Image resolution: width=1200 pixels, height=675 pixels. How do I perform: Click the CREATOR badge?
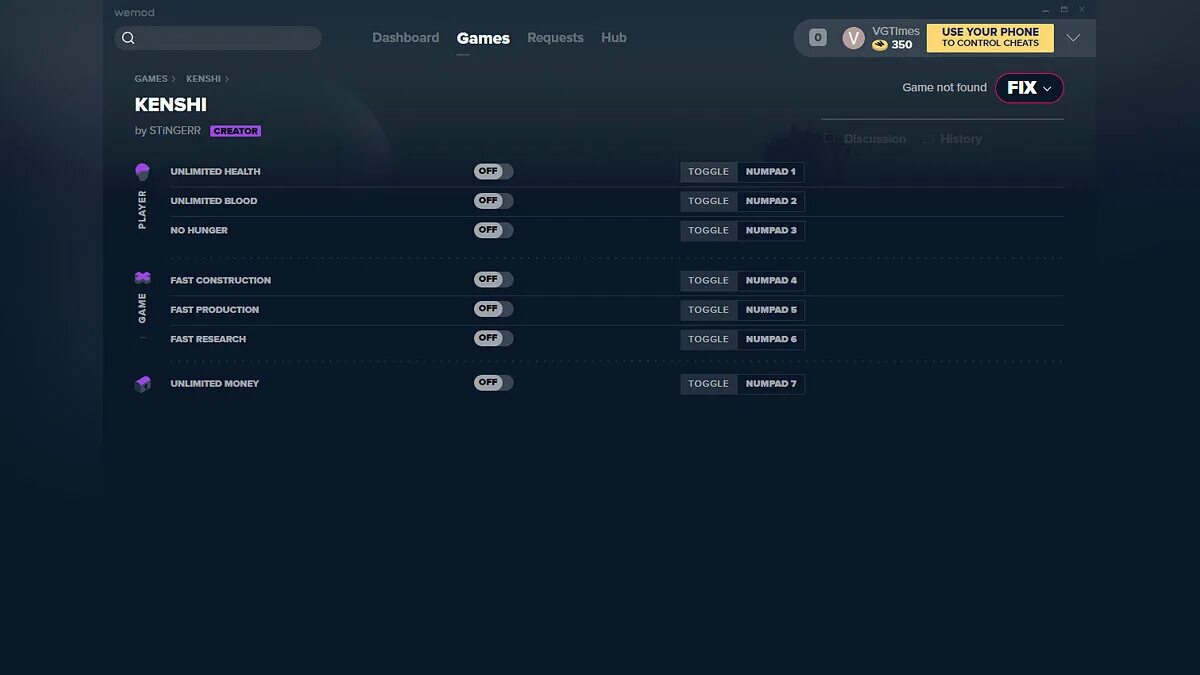[x=236, y=131]
